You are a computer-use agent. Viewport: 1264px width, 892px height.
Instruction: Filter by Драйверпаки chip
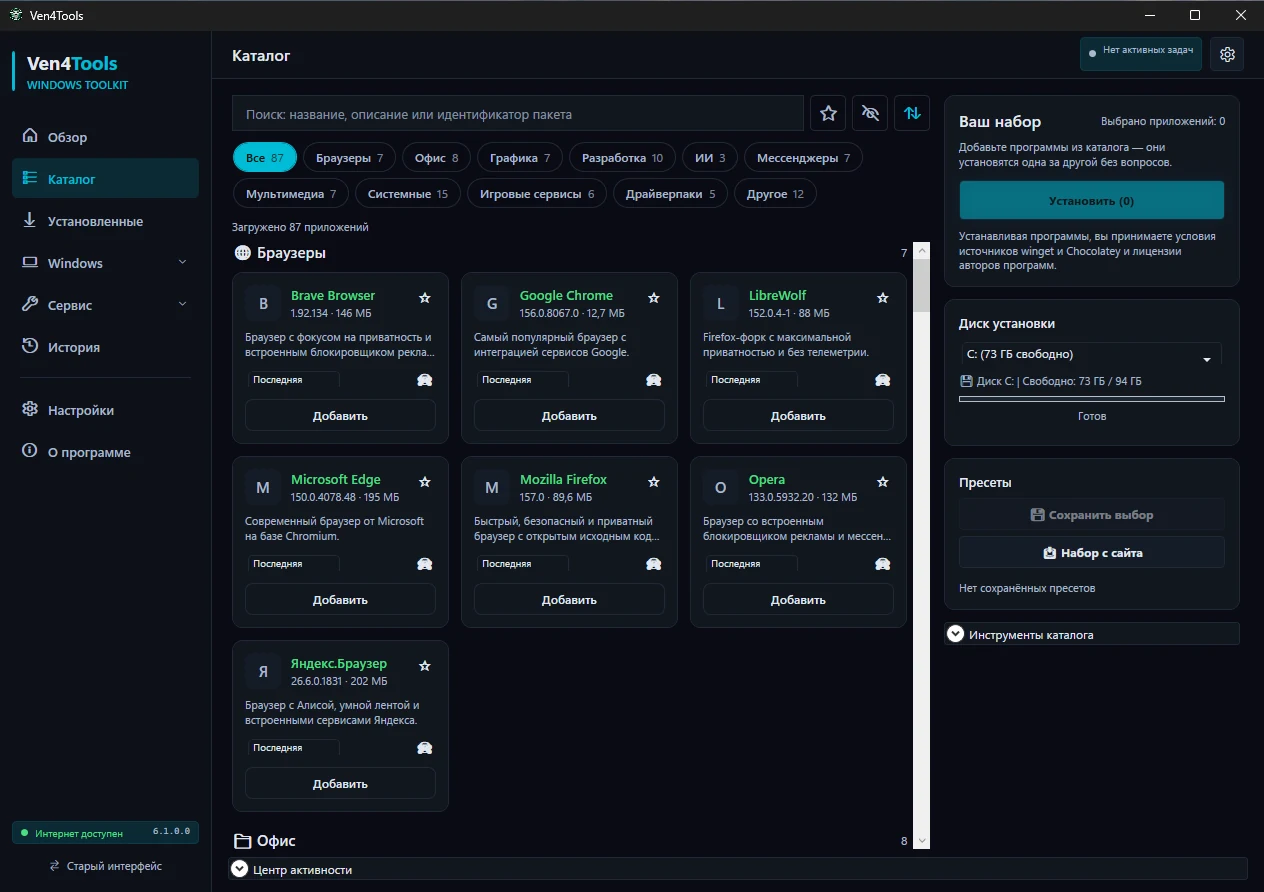pos(670,194)
